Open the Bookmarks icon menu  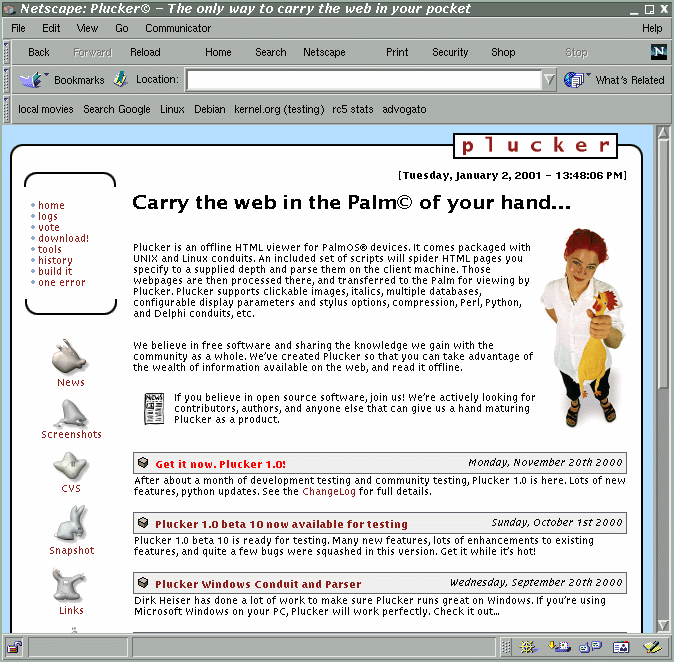click(x=32, y=80)
